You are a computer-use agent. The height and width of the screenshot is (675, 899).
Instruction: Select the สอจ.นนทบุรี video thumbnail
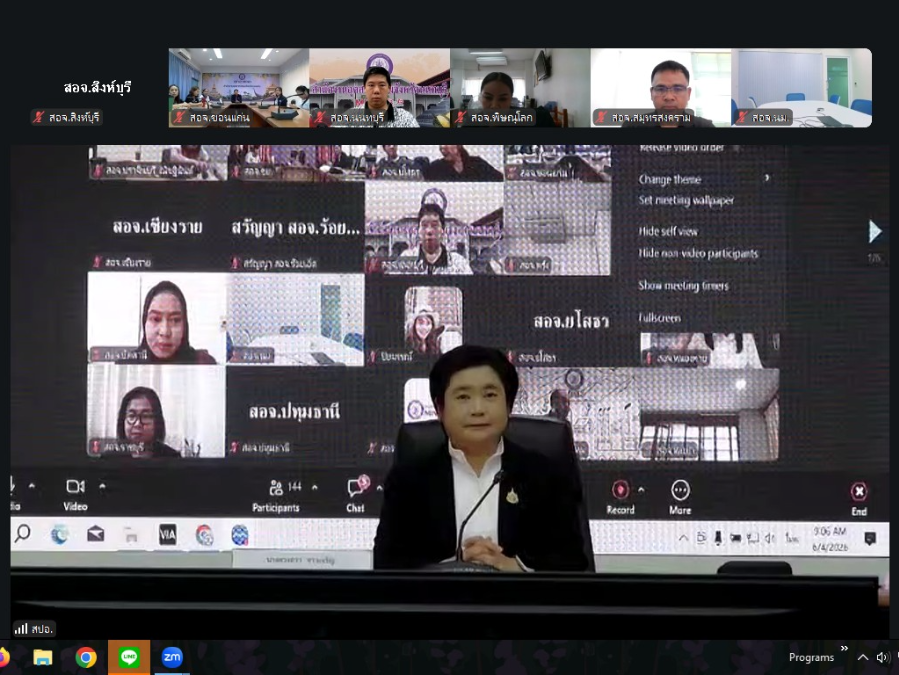coord(380,88)
